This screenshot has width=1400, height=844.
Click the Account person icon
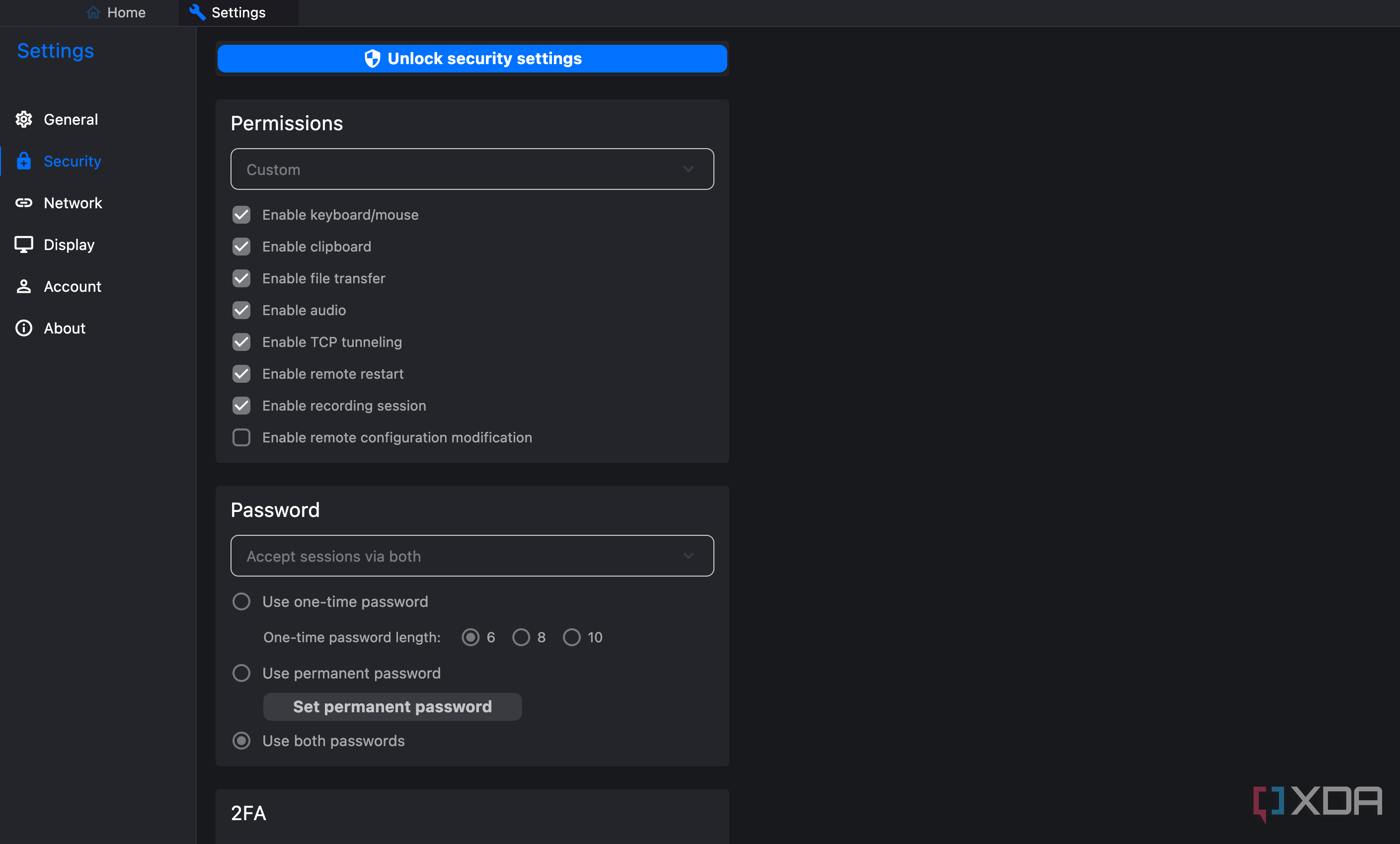pyautogui.click(x=24, y=286)
